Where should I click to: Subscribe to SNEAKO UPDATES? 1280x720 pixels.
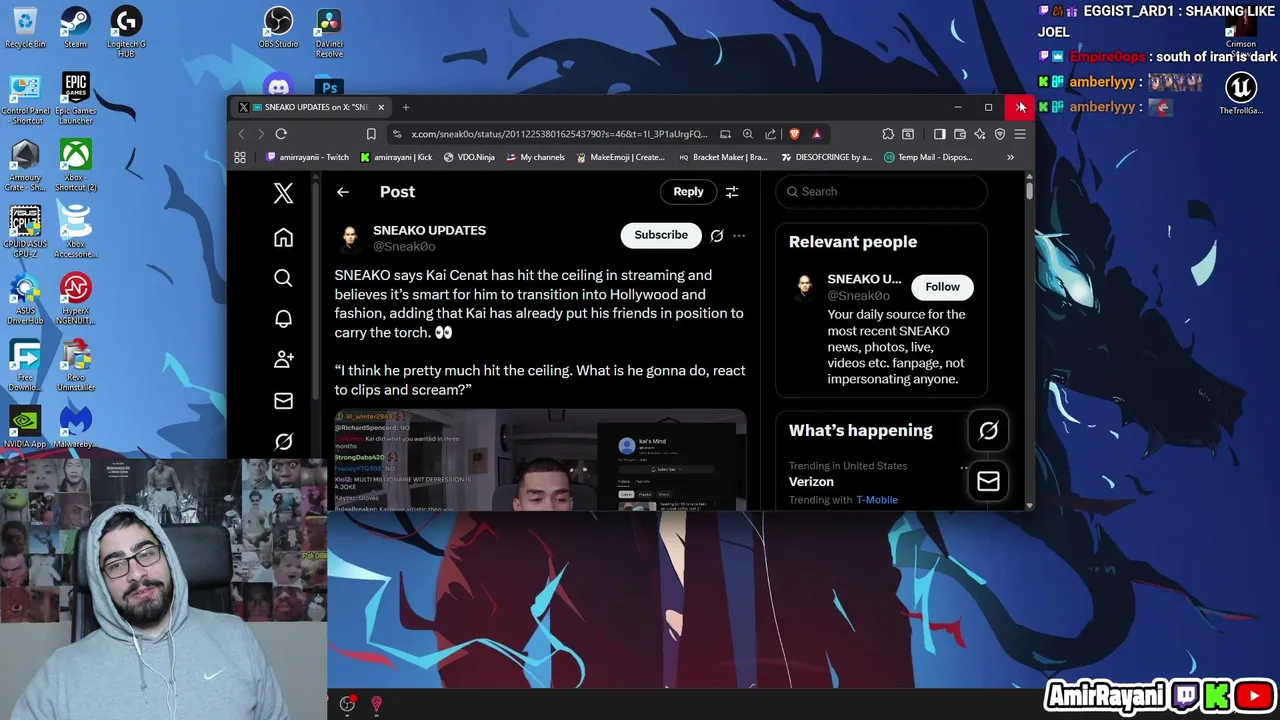click(661, 235)
